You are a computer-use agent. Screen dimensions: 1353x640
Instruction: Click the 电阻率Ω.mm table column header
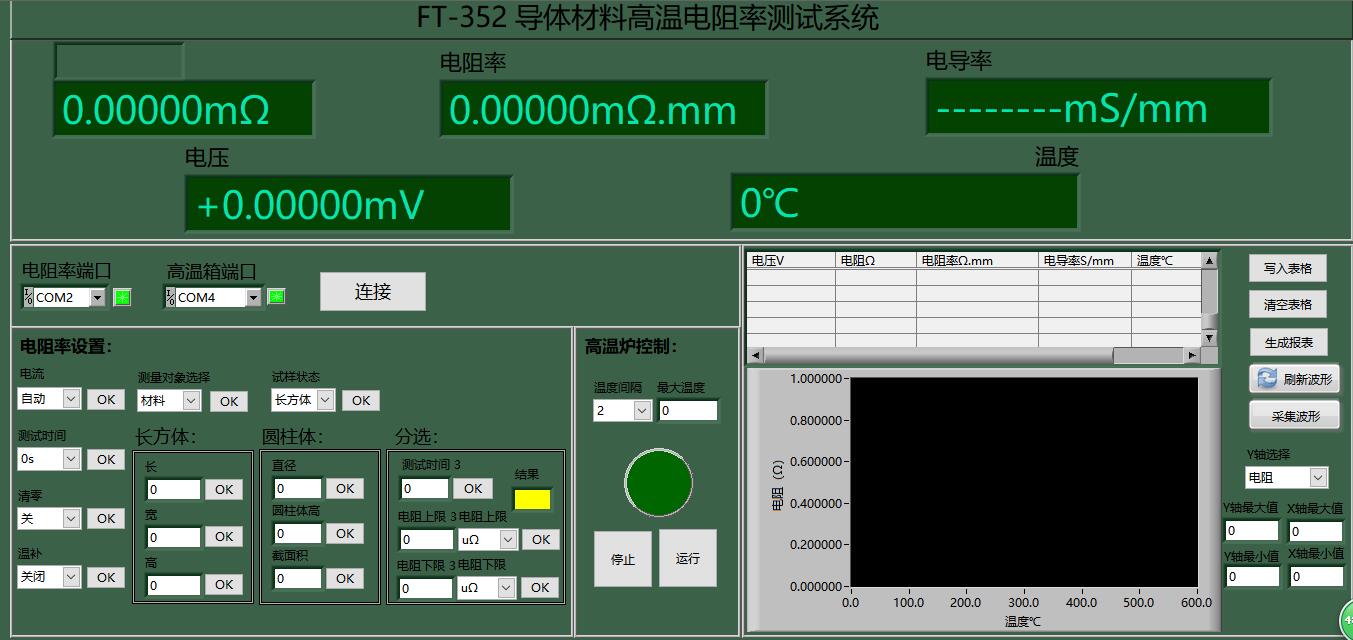pyautogui.click(x=976, y=260)
